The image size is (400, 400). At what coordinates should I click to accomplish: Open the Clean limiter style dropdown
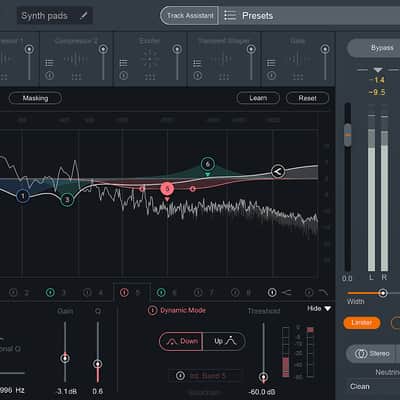pyautogui.click(x=373, y=387)
